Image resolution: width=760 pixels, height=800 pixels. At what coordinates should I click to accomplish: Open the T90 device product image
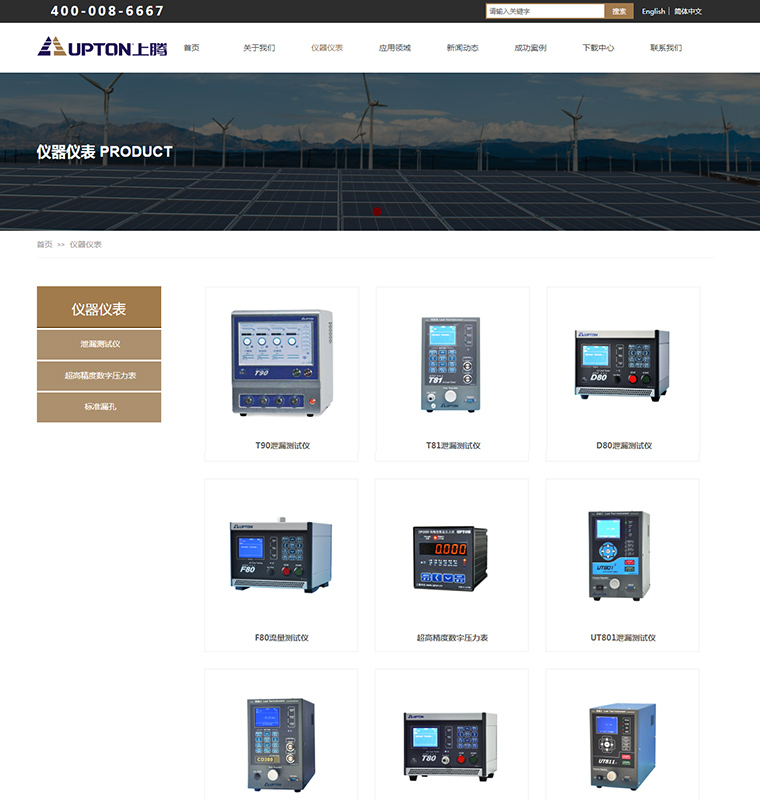282,363
